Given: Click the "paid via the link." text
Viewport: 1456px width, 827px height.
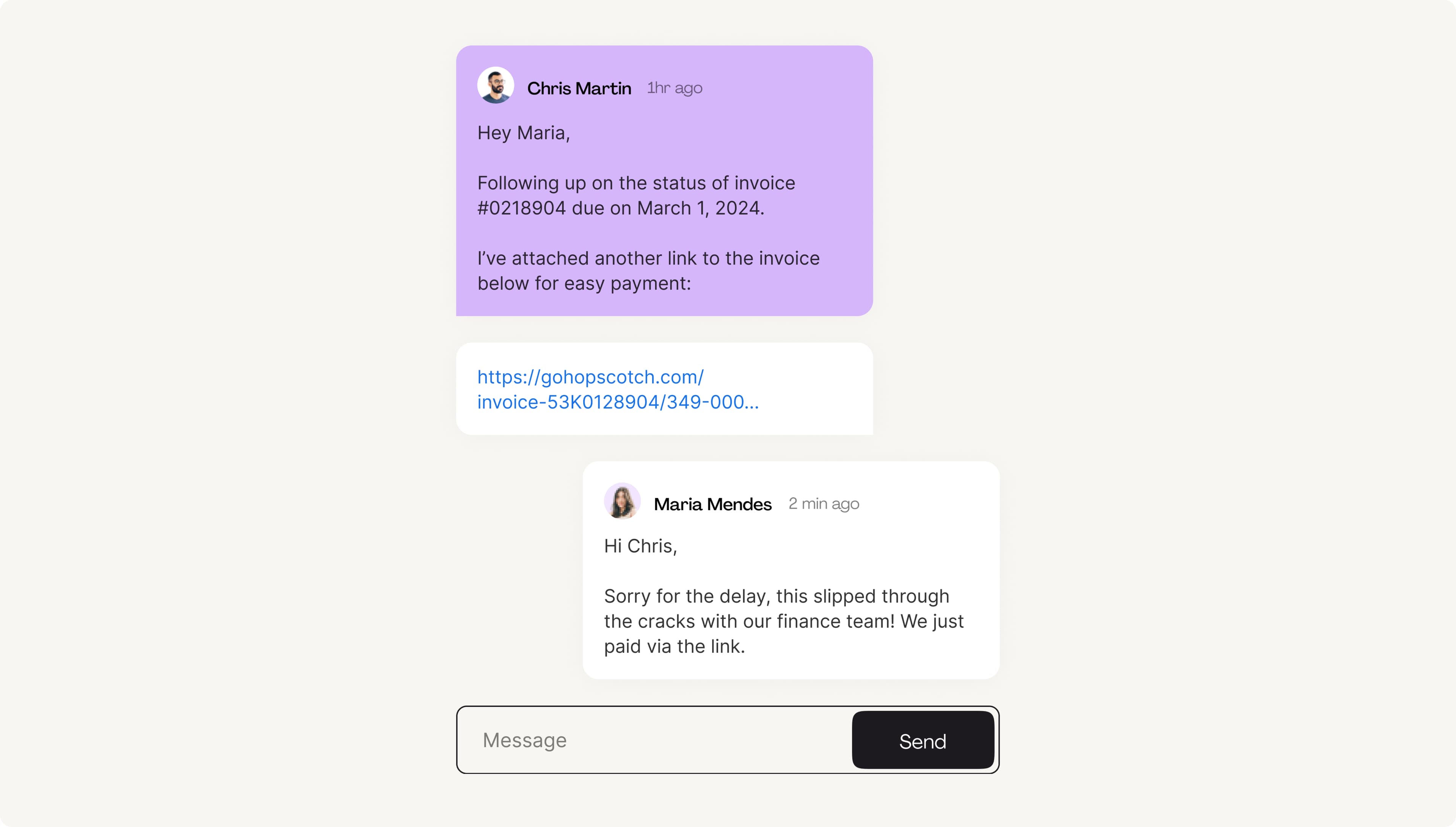Looking at the screenshot, I should (675, 646).
